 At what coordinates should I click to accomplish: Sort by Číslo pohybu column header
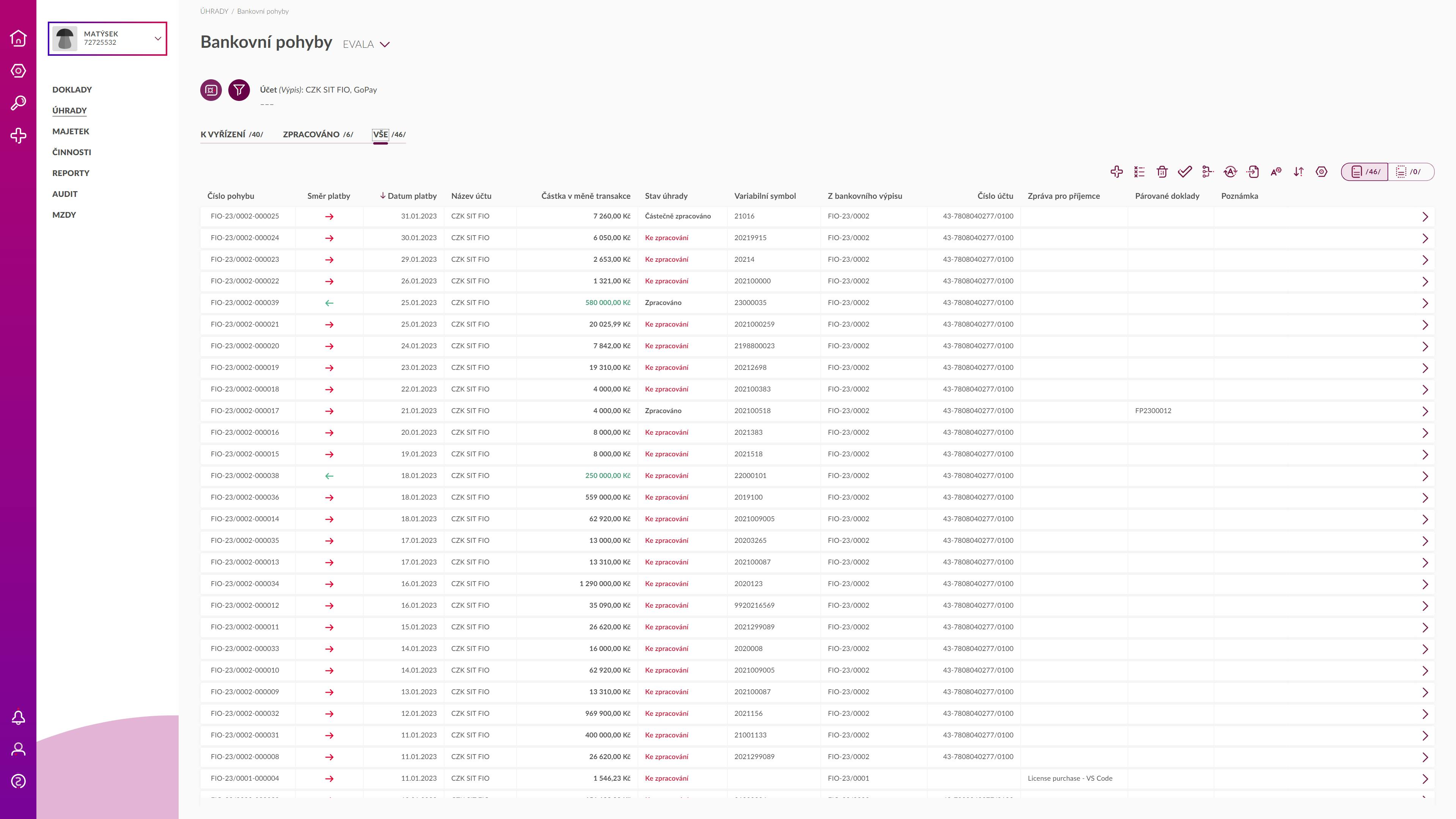231,196
